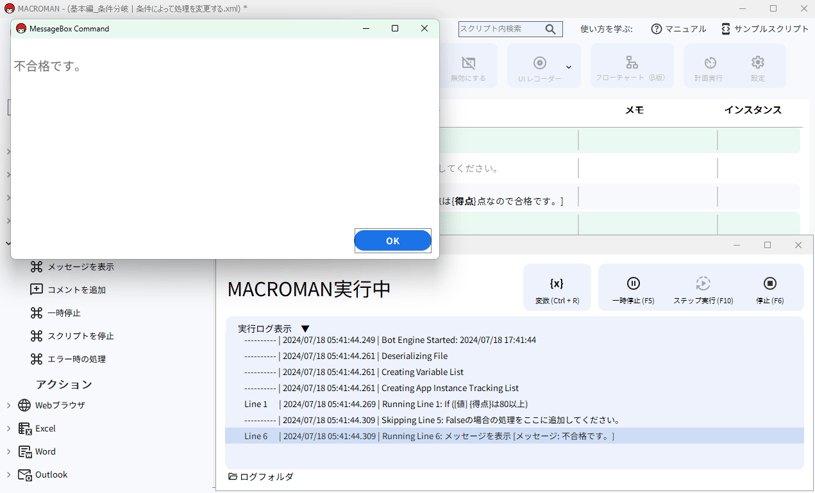
Task: Click the Webブラウザ globe icon
Action: click(x=24, y=405)
